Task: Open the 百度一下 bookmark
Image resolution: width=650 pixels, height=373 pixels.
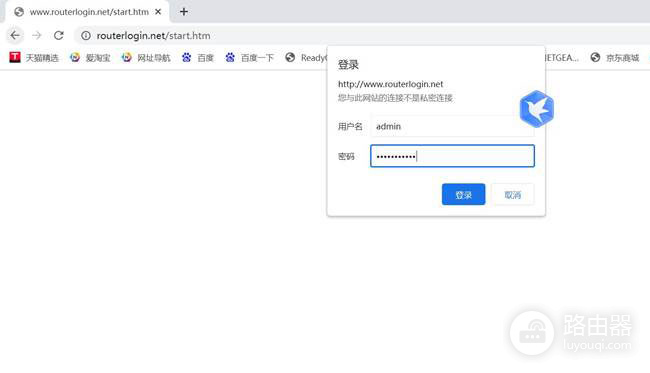Action: pos(250,58)
